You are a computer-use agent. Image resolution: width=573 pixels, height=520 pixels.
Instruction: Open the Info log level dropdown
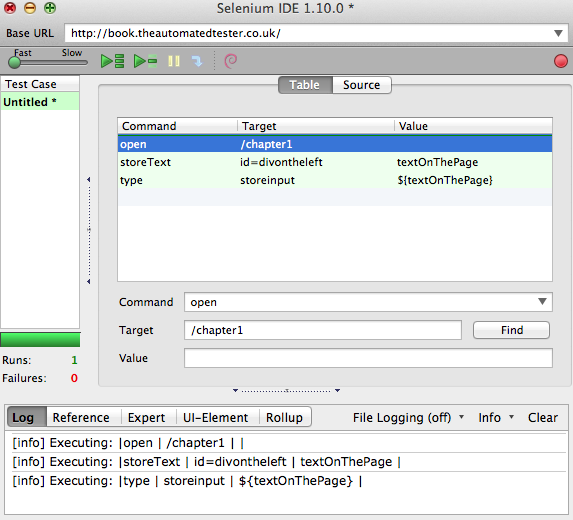(496, 417)
